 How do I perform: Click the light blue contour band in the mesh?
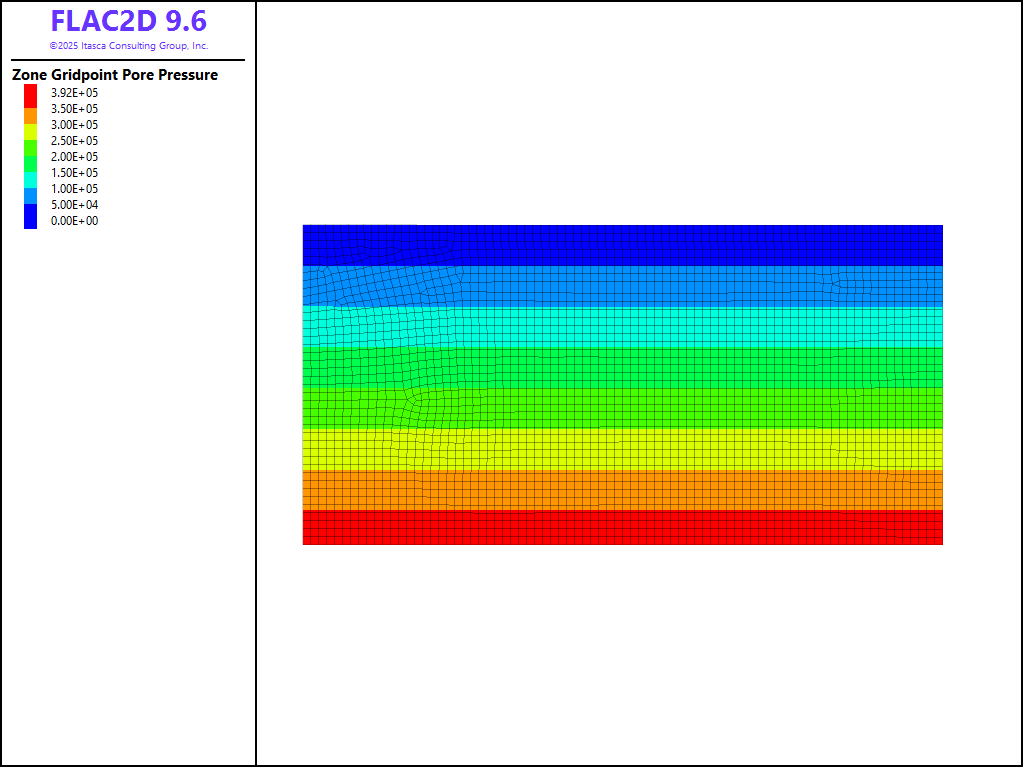(x=622, y=285)
